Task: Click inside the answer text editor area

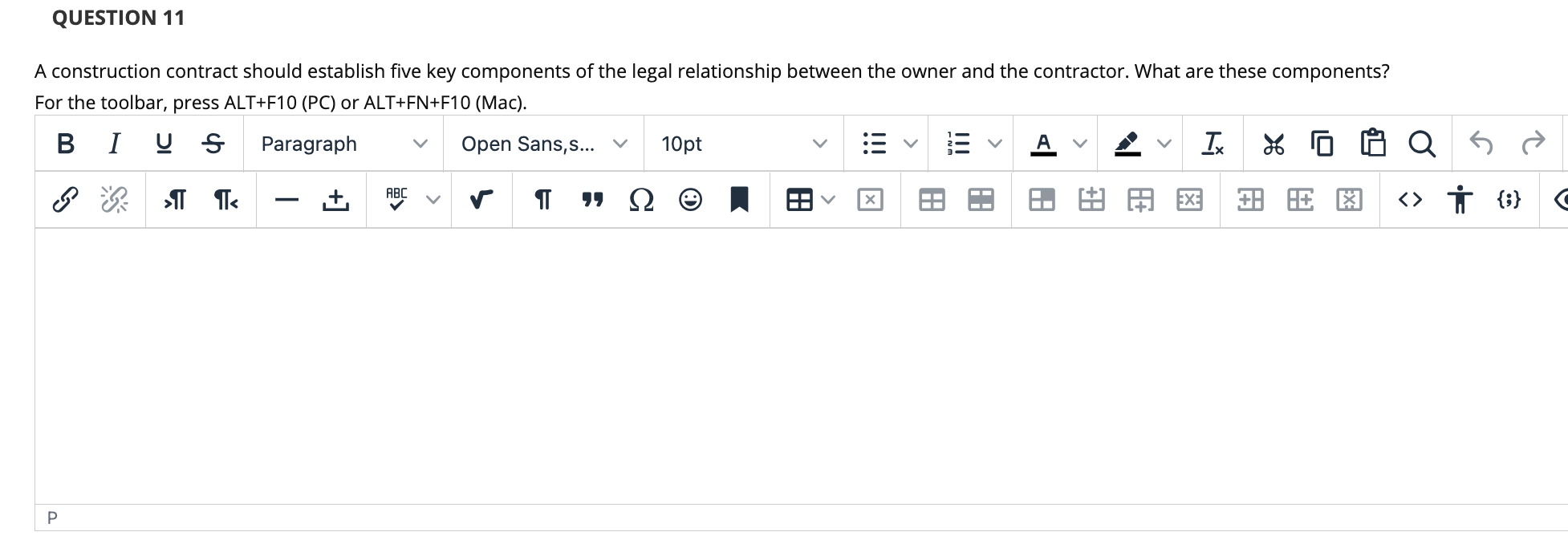Action: [x=801, y=366]
